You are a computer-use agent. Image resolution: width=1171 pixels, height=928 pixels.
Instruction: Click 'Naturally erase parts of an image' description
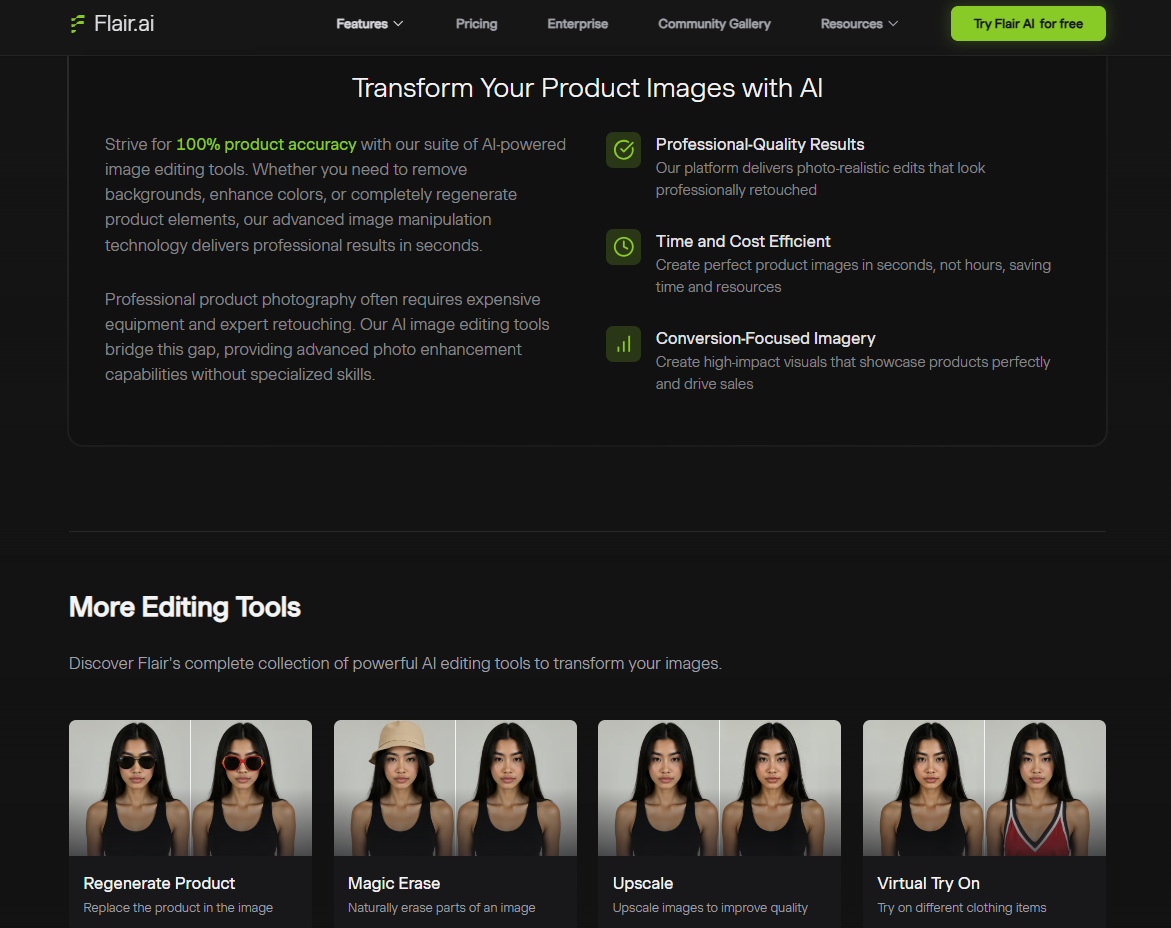click(x=441, y=908)
